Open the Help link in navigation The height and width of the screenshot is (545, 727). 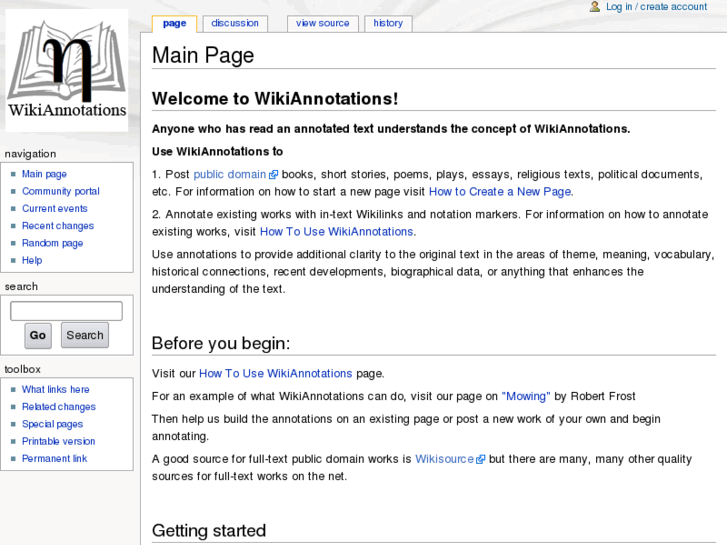32,260
